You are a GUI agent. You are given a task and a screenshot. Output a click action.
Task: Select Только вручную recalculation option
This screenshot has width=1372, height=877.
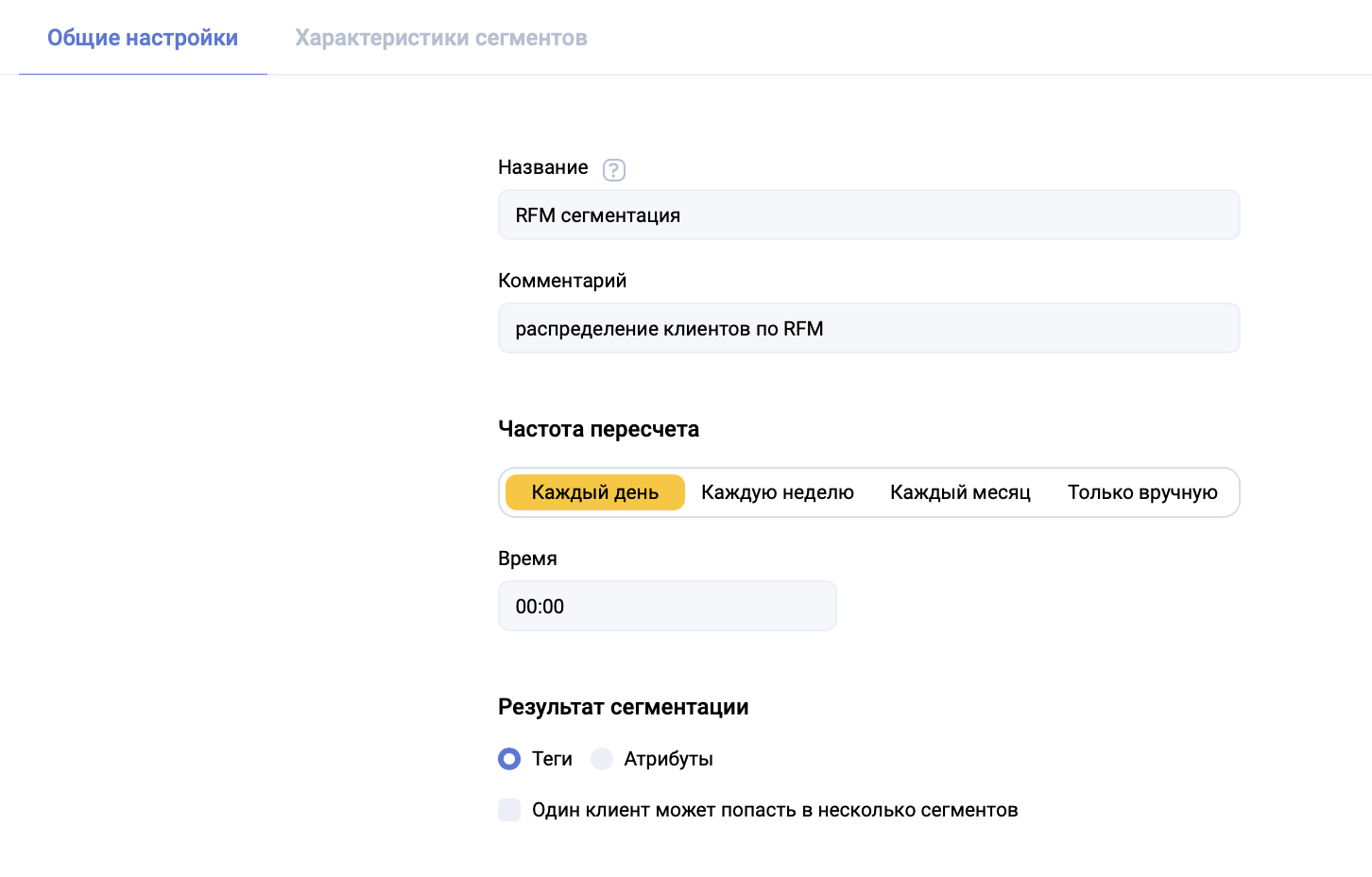pyautogui.click(x=1141, y=492)
